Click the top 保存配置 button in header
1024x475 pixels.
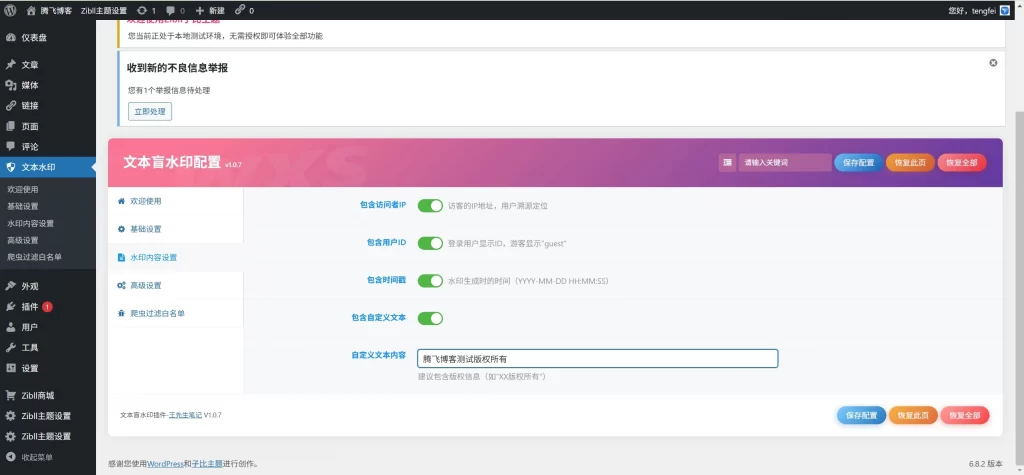point(859,162)
